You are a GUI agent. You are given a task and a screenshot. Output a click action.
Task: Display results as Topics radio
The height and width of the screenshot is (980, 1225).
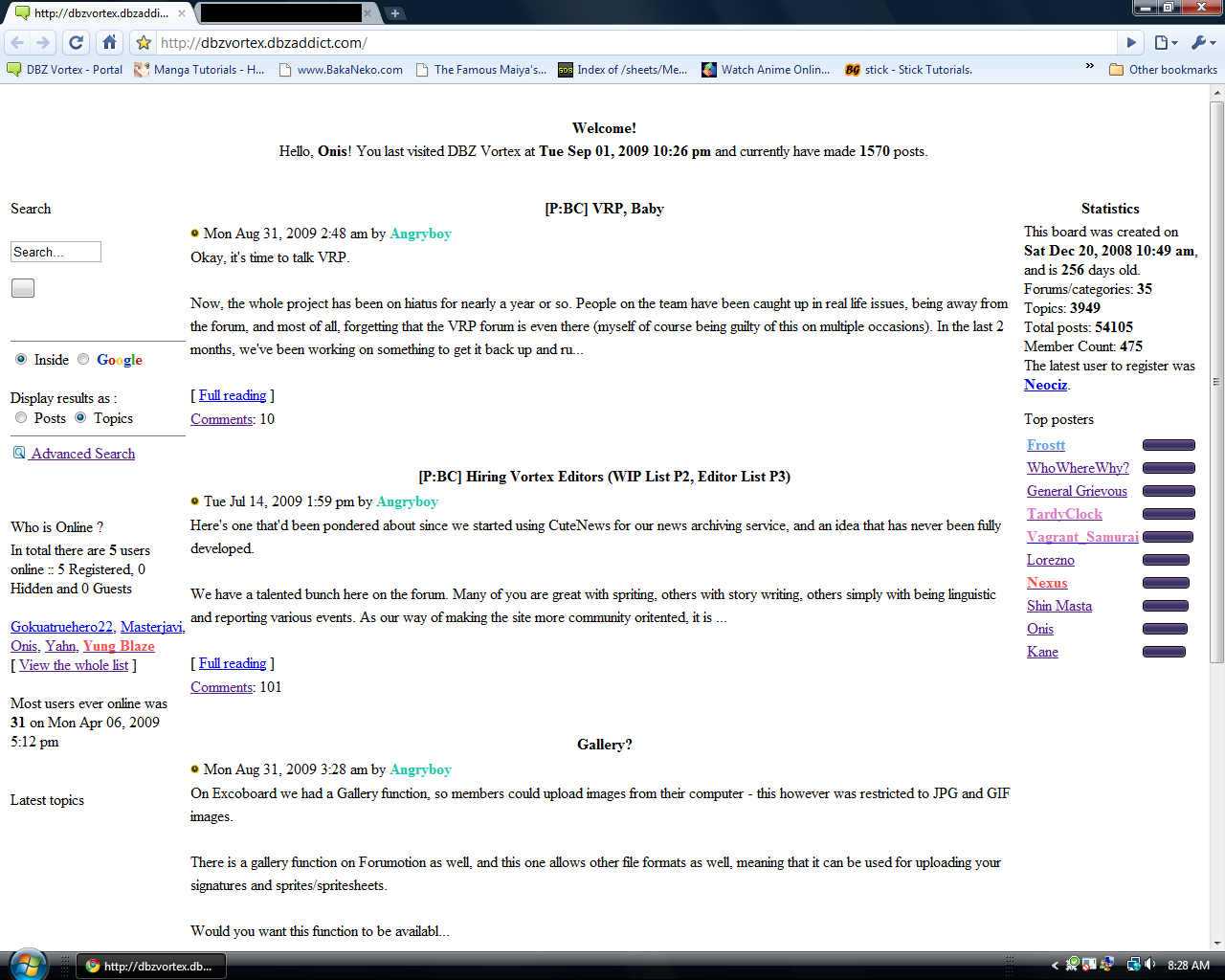[80, 418]
